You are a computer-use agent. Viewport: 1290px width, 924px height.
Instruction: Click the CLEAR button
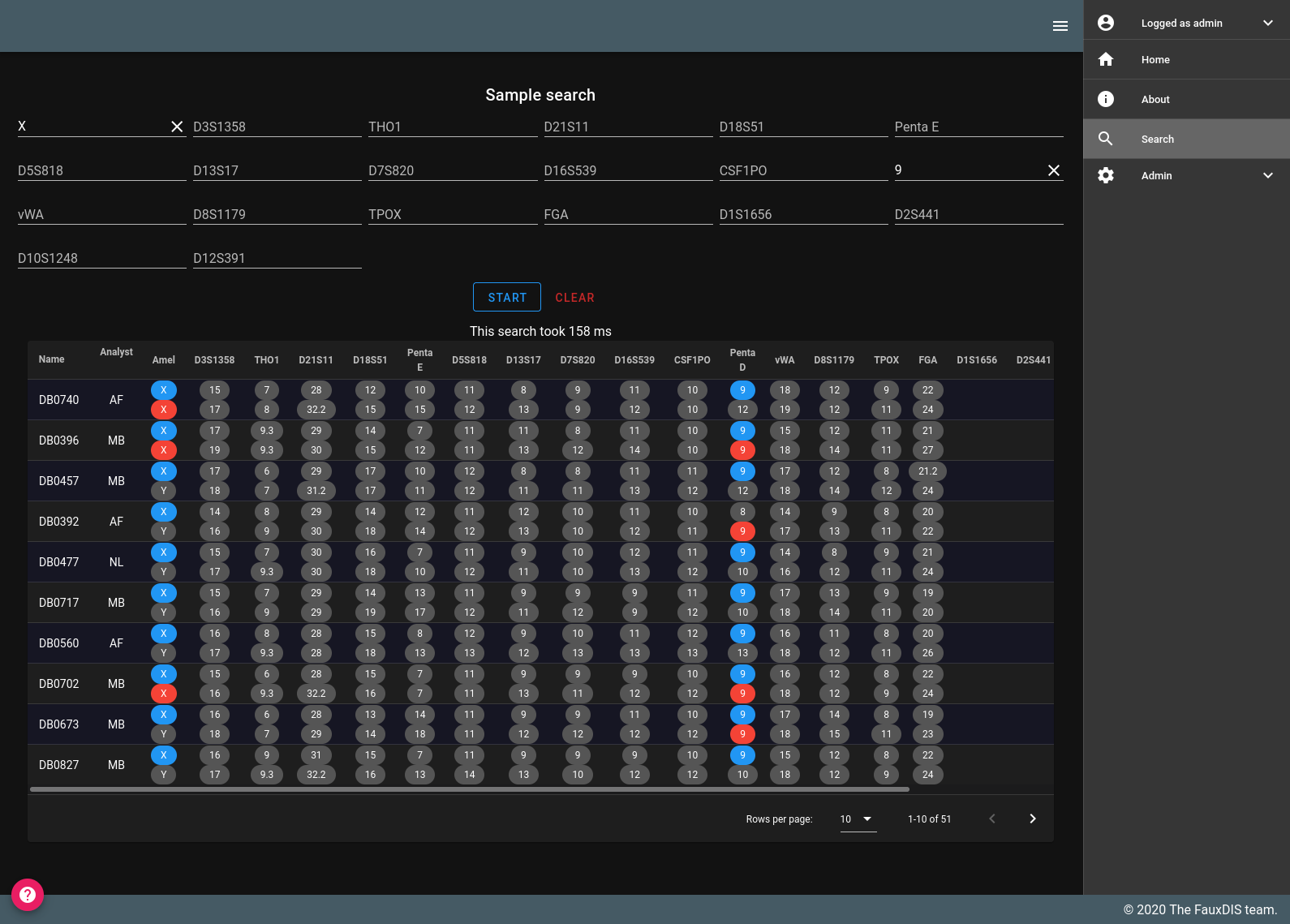[x=575, y=297]
